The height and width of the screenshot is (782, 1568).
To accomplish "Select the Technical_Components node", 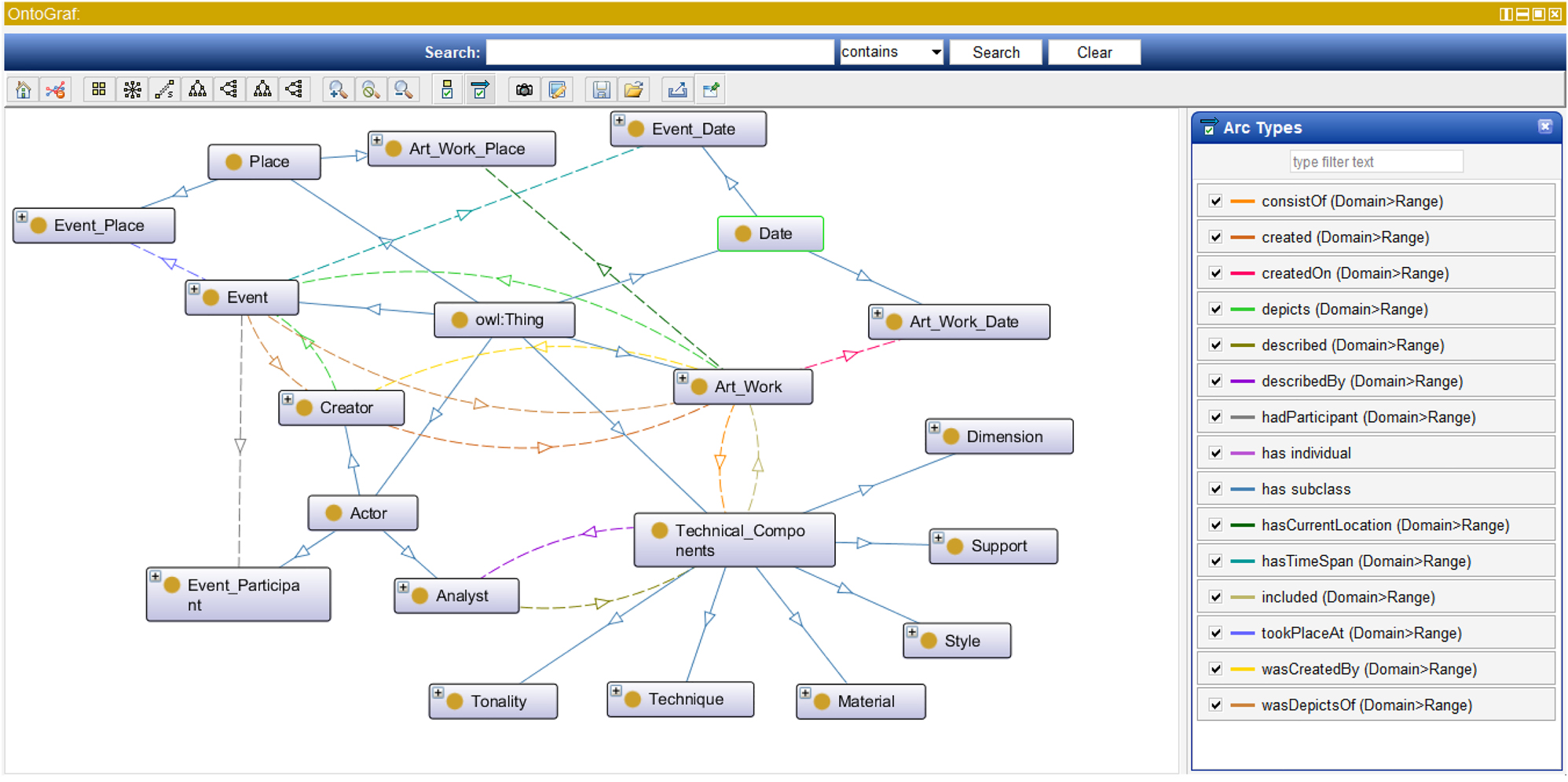I will tap(734, 540).
